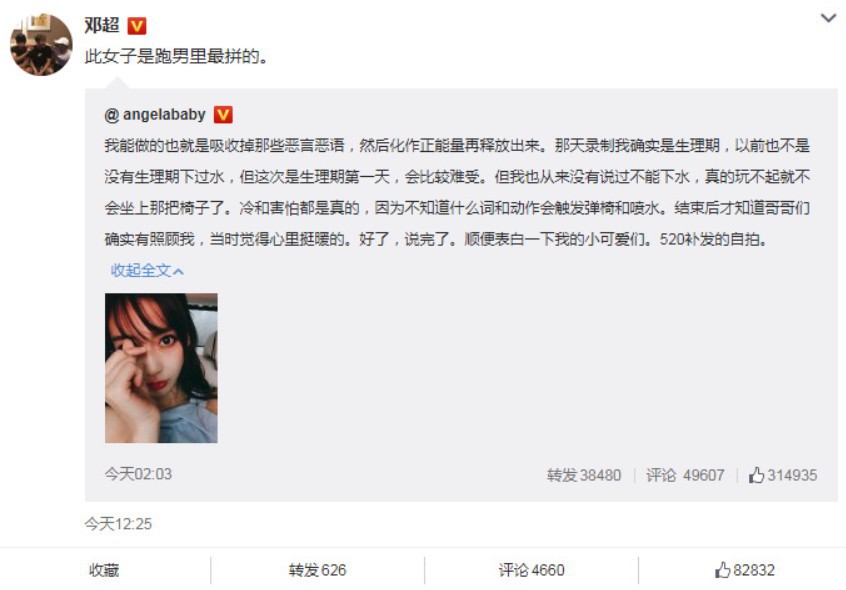This screenshot has height=590, width=846.
Task: Click the verified V badge beside 邓超
Action: tap(137, 25)
